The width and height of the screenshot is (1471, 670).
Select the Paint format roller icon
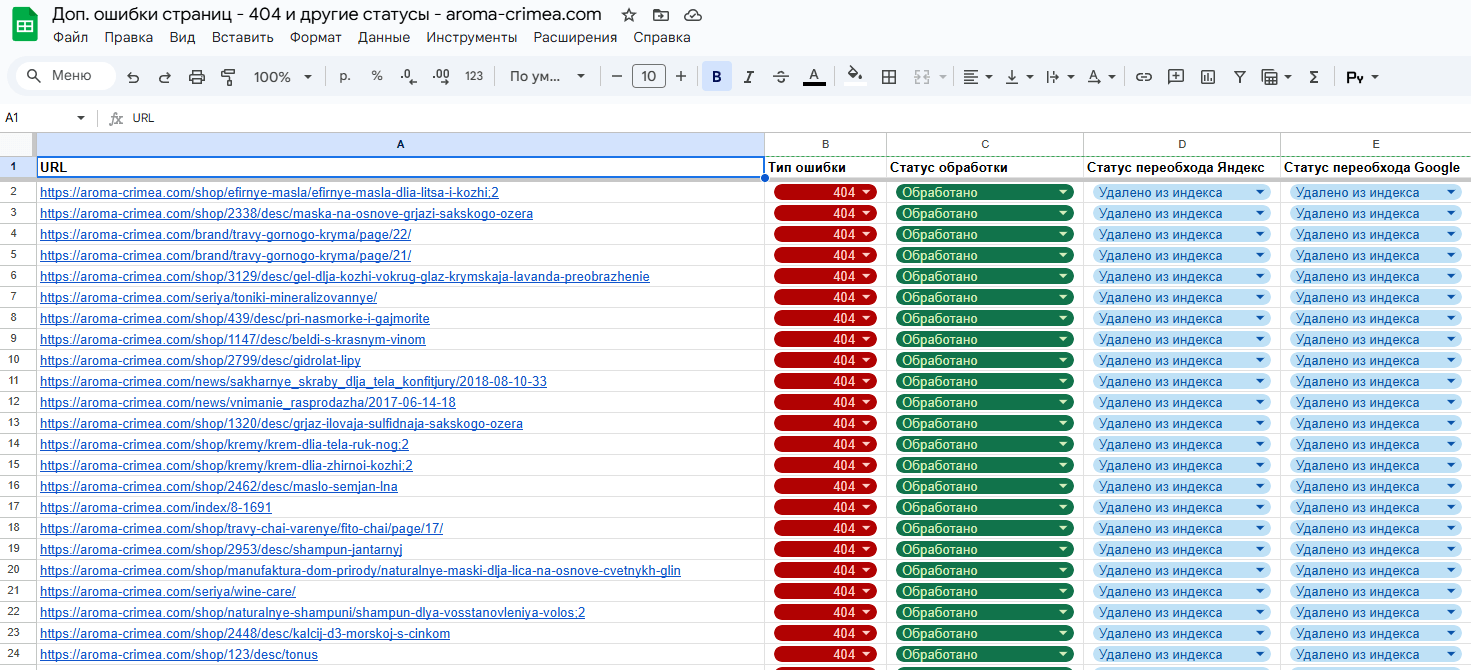point(228,77)
